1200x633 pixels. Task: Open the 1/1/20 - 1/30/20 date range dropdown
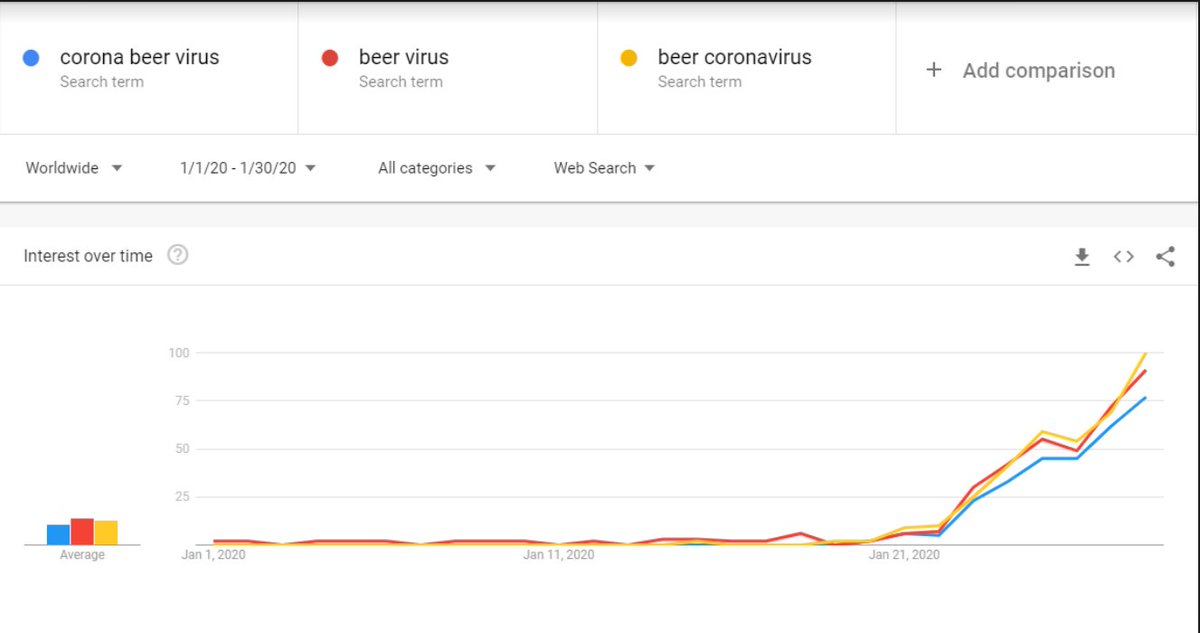pyautogui.click(x=248, y=168)
